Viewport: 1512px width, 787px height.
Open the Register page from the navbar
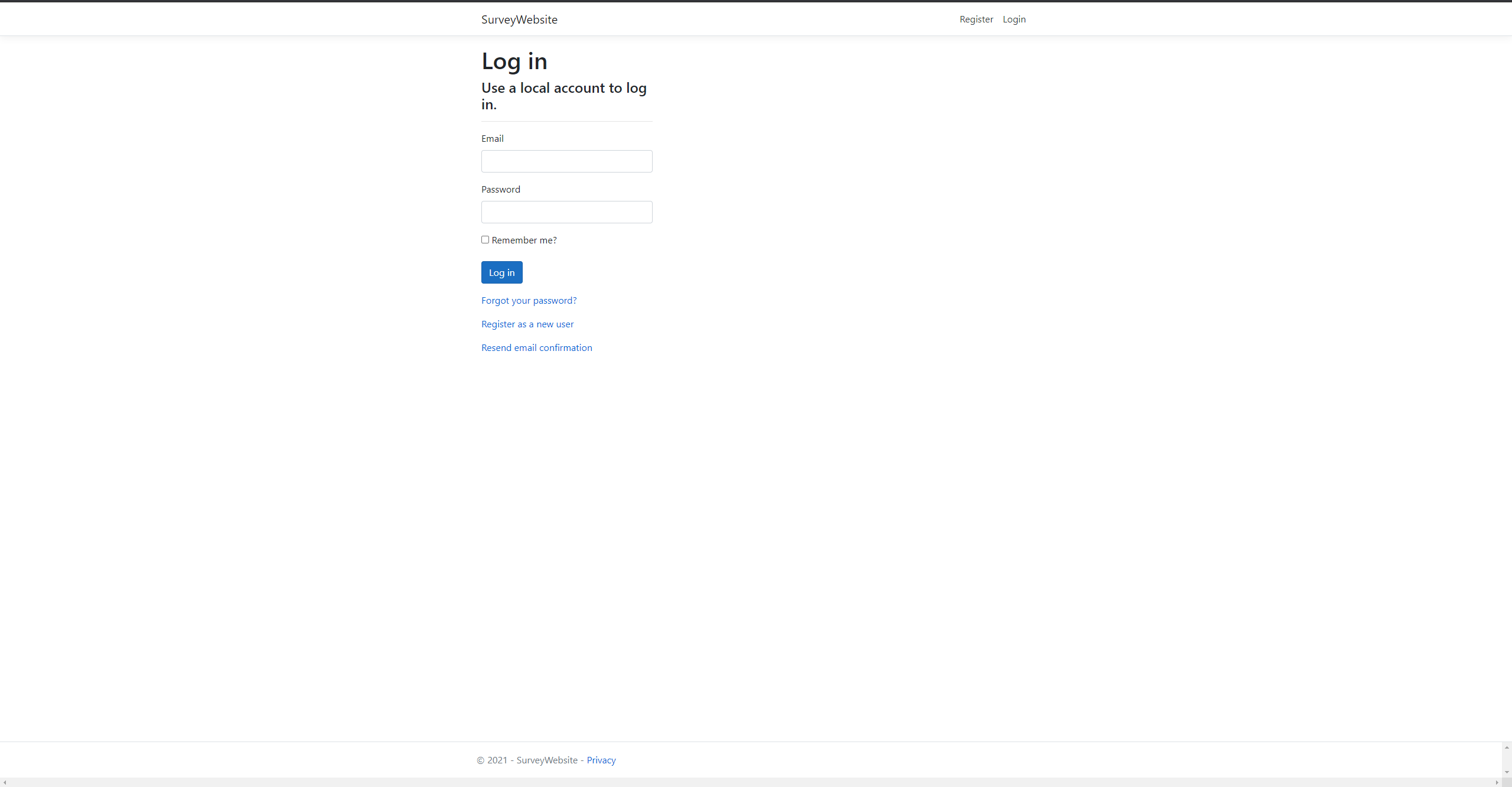976,19
